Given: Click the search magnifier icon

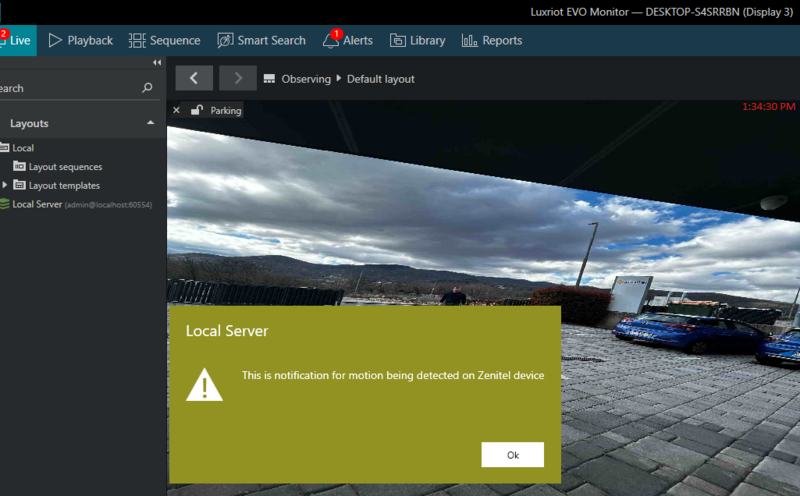Looking at the screenshot, I should 147,88.
